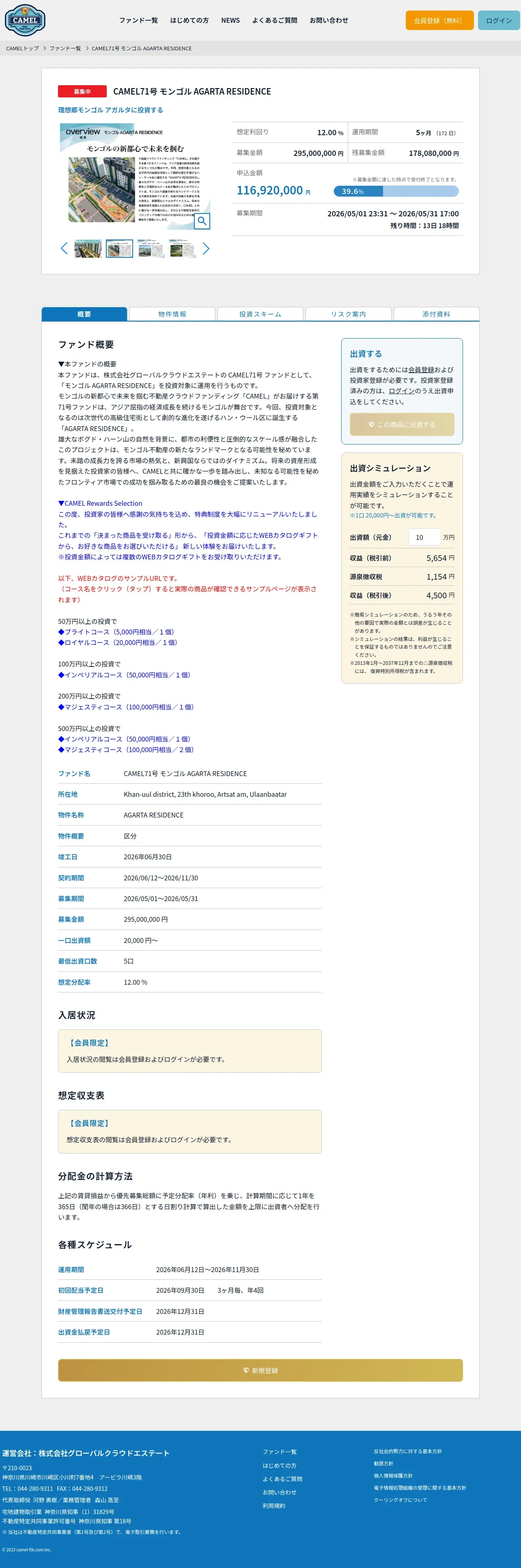The image size is (521, 1568).
Task: Click the main overview slide image
Action: 135,177
